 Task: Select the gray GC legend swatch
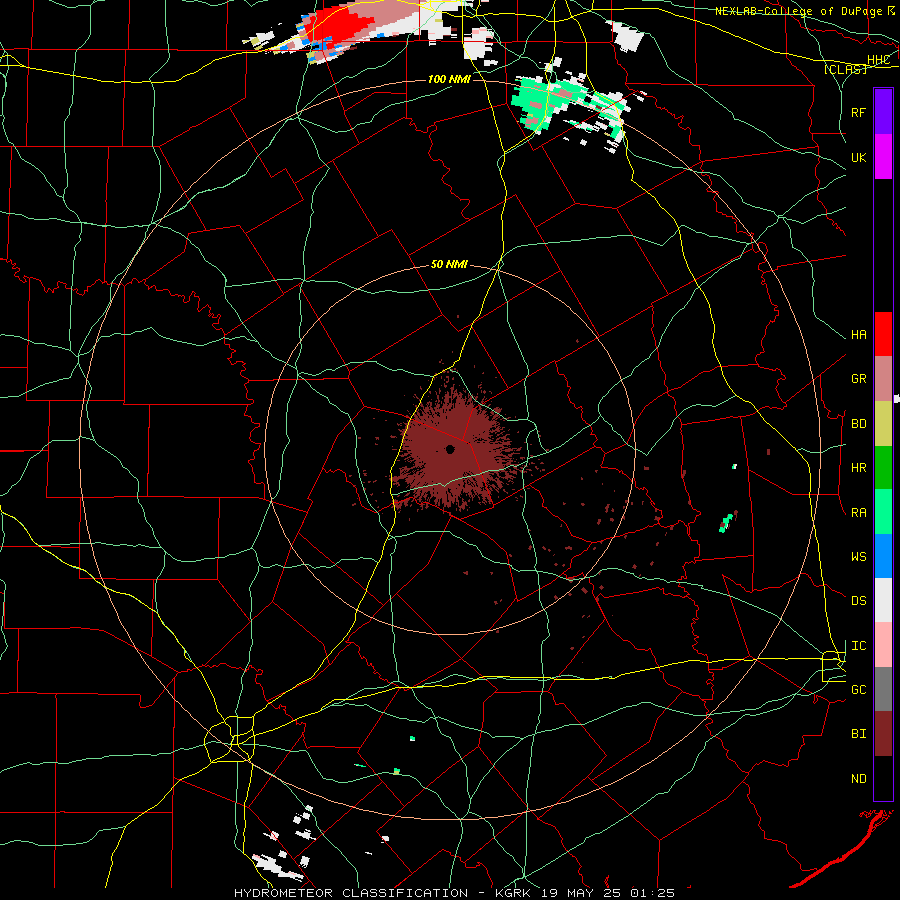883,689
